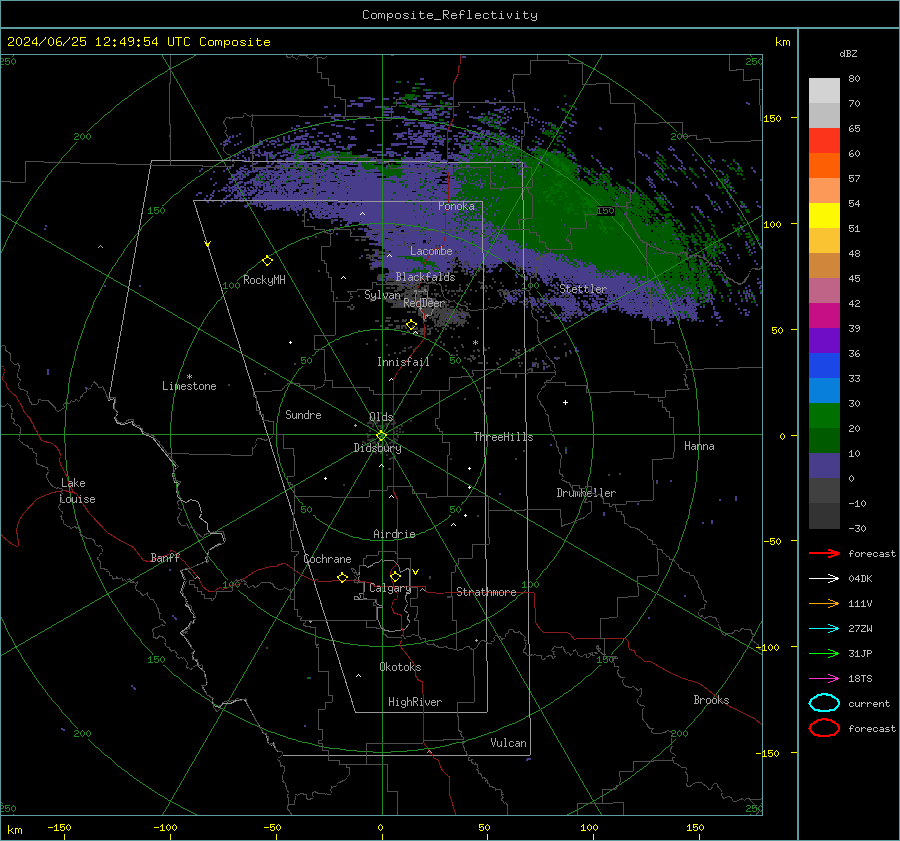Click the ThreeHills label
Image resolution: width=900 pixels, height=841 pixels.
point(503,437)
